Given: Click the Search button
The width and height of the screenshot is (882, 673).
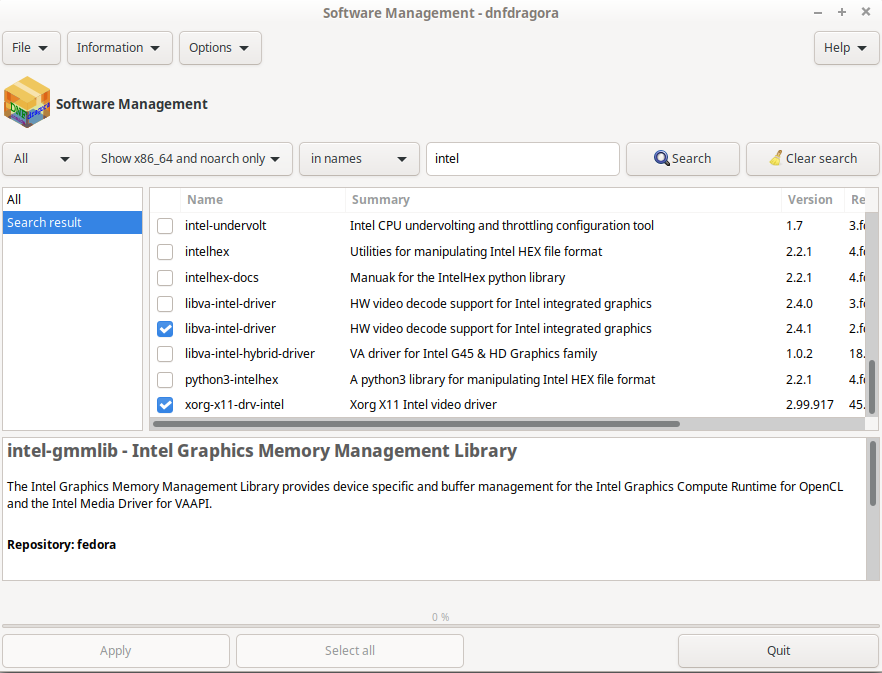Looking at the screenshot, I should pyautogui.click(x=682, y=159).
